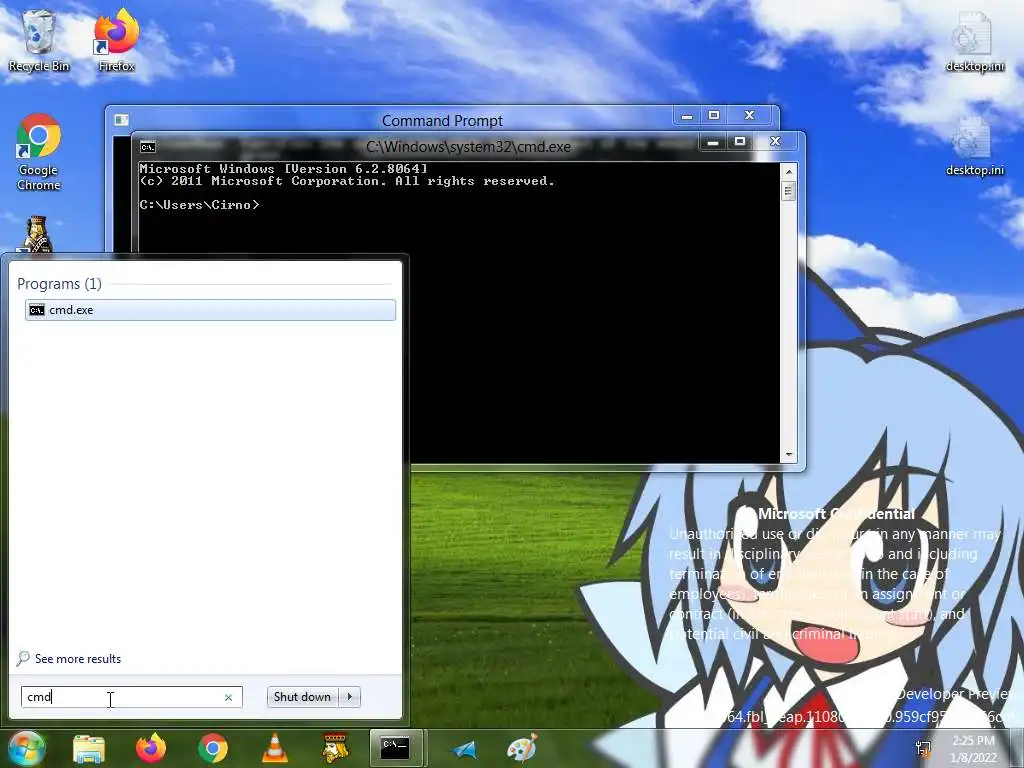Open the king card game taskbar icon
The width and height of the screenshot is (1024, 768).
click(x=336, y=748)
